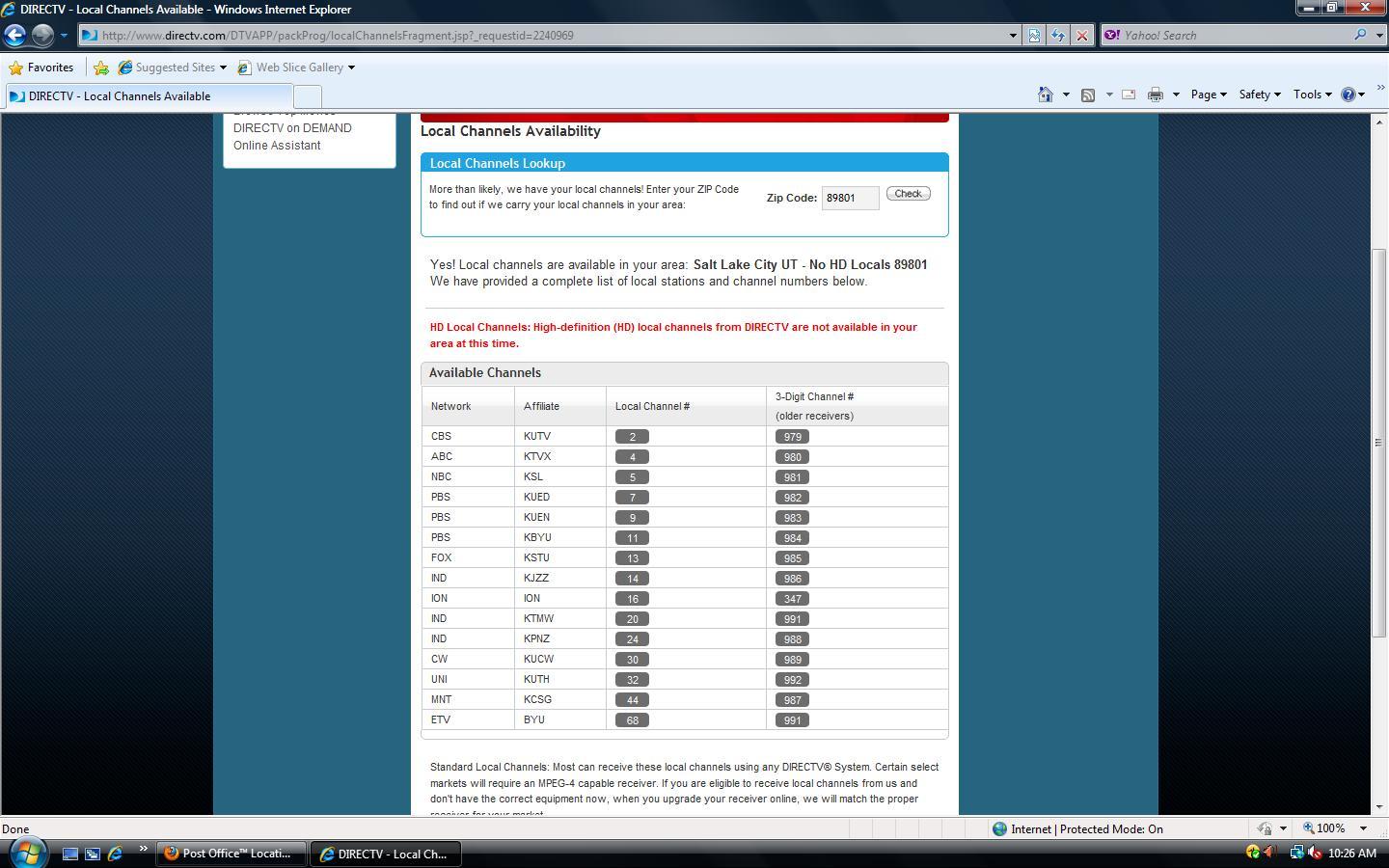Image resolution: width=1389 pixels, height=868 pixels.
Task: Open the Help question mark menu
Action: pyautogui.click(x=1353, y=95)
